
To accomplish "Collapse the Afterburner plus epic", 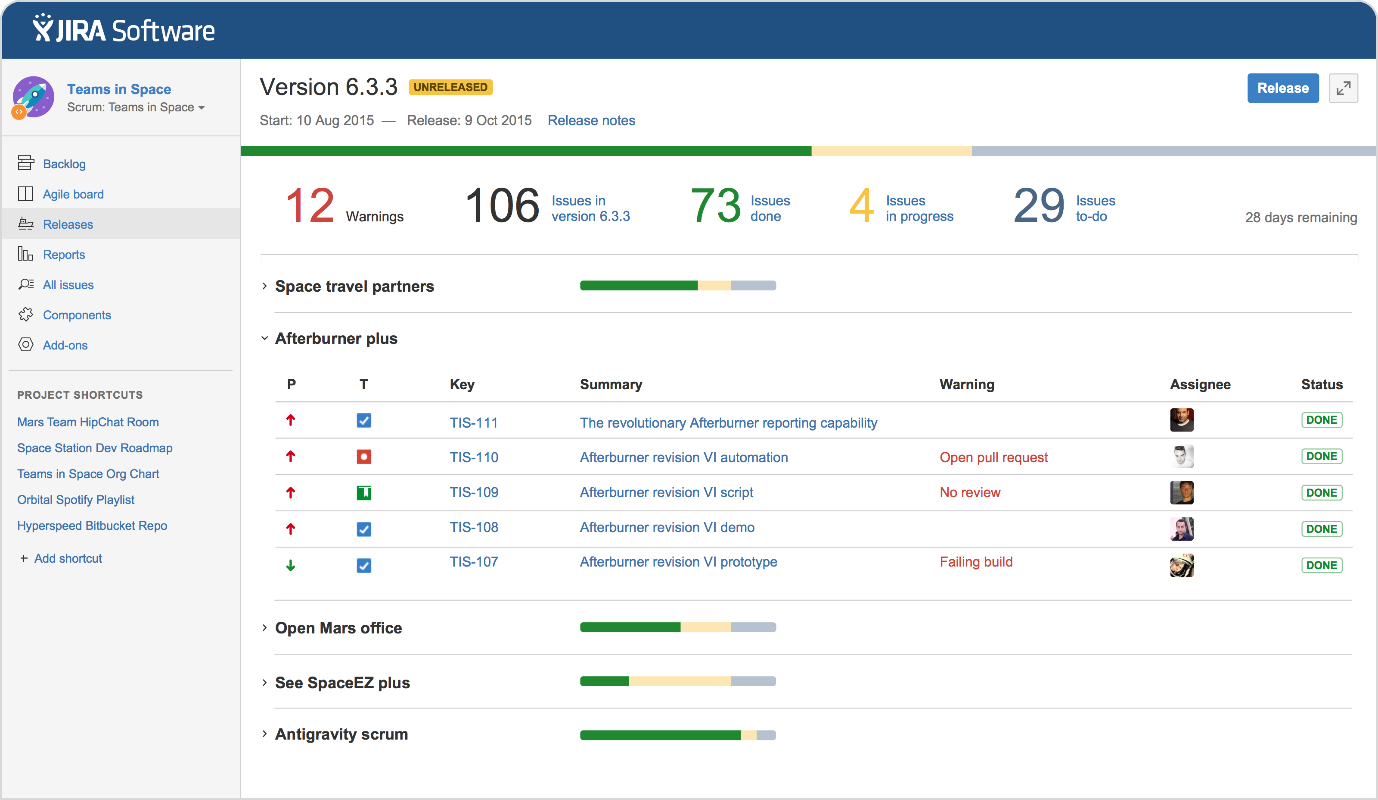I will 265,339.
